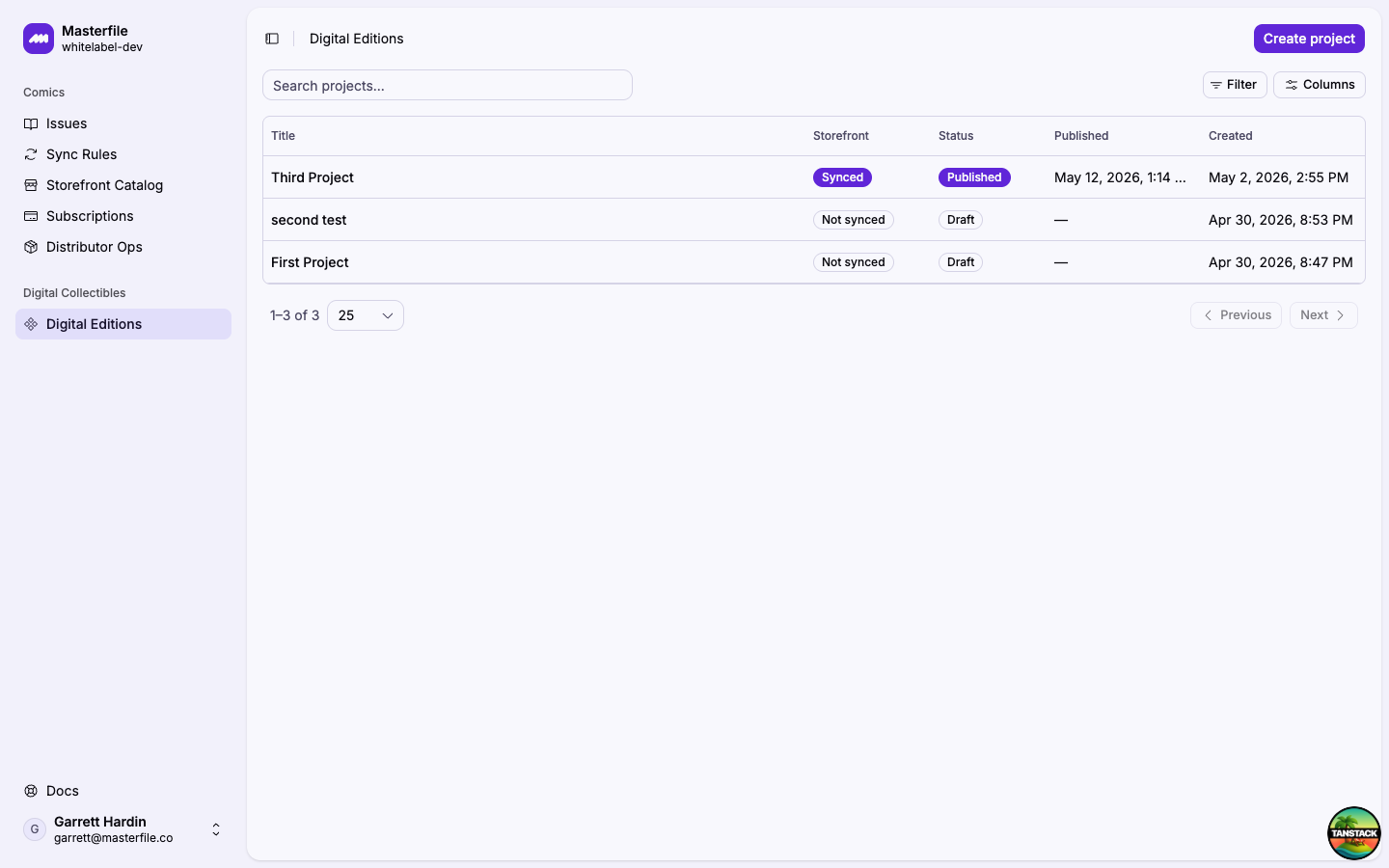Open the TanStack devtools badge
Viewport: 1389px width, 868px height.
[1354, 833]
